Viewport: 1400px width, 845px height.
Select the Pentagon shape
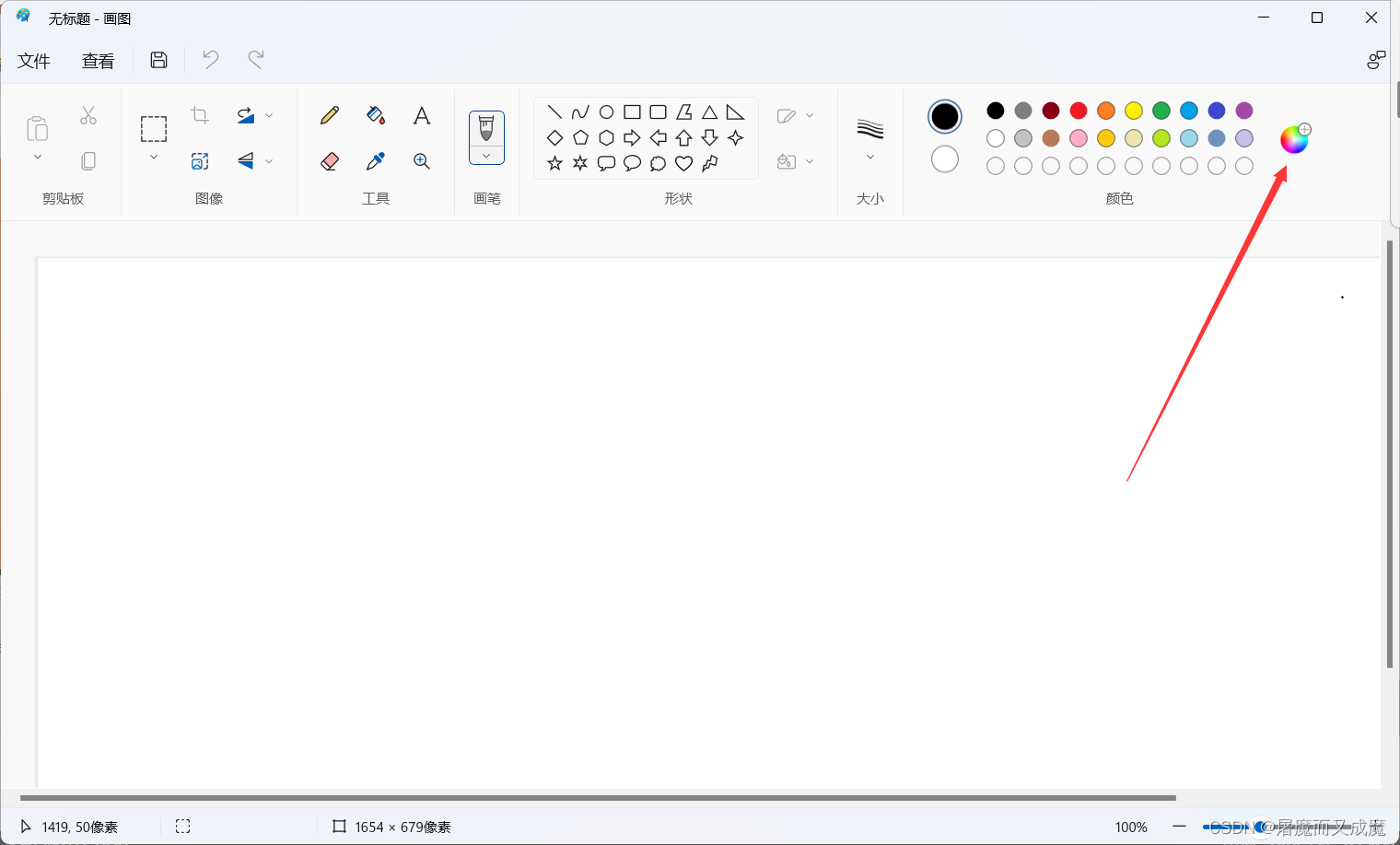(580, 137)
